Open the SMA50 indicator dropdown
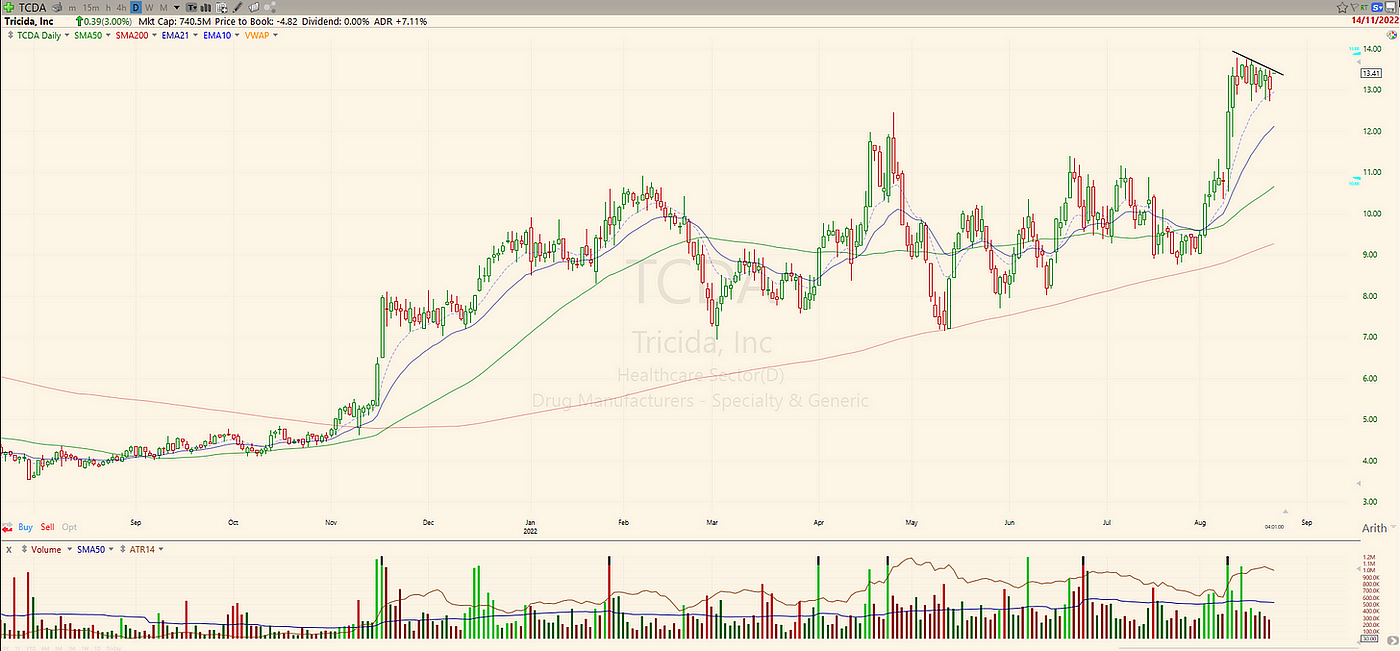 pos(108,35)
